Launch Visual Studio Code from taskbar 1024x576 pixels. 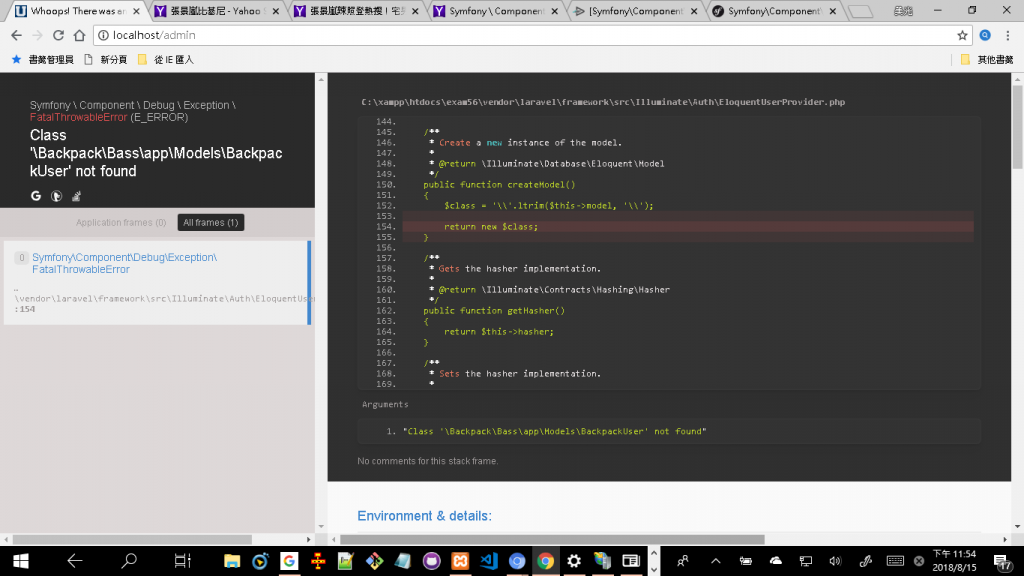click(x=488, y=561)
